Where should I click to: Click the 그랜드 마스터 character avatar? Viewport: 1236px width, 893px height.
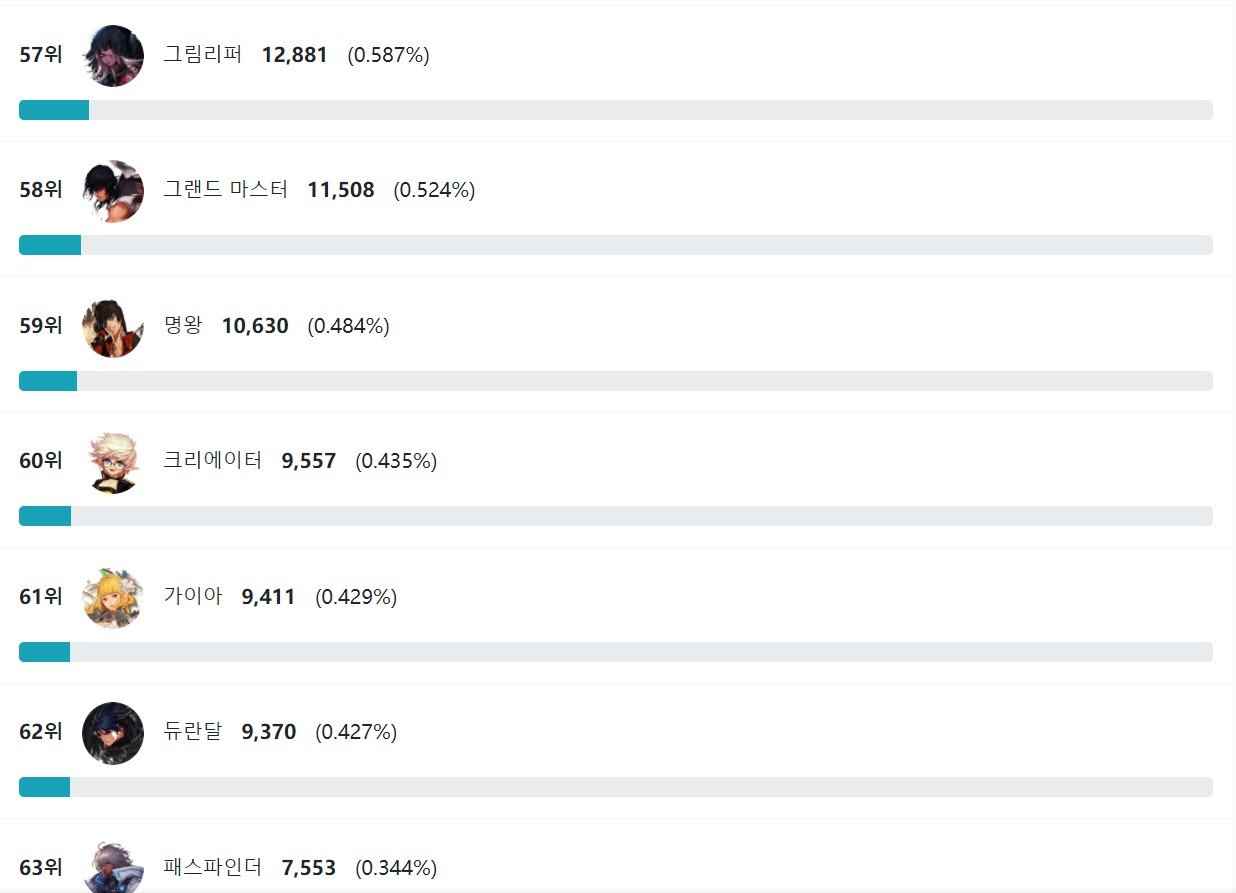pyautogui.click(x=113, y=191)
